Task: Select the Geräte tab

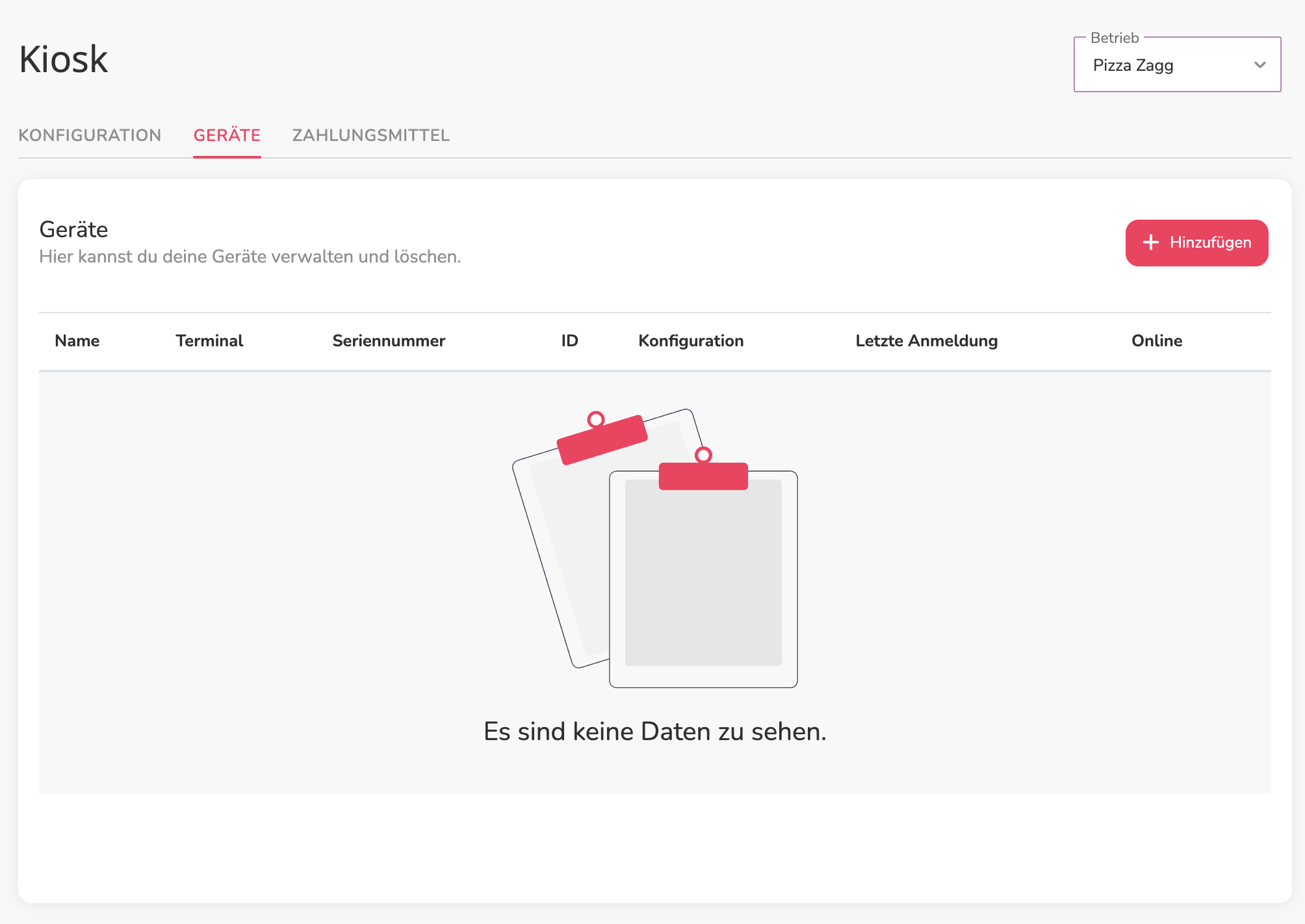Action: click(227, 135)
